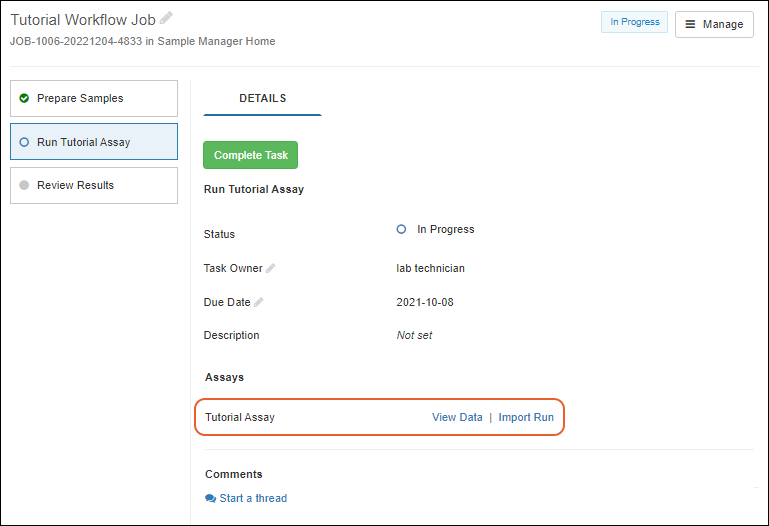Click the In Progress status badge
Image resolution: width=769 pixels, height=526 pixels.
[x=634, y=22]
